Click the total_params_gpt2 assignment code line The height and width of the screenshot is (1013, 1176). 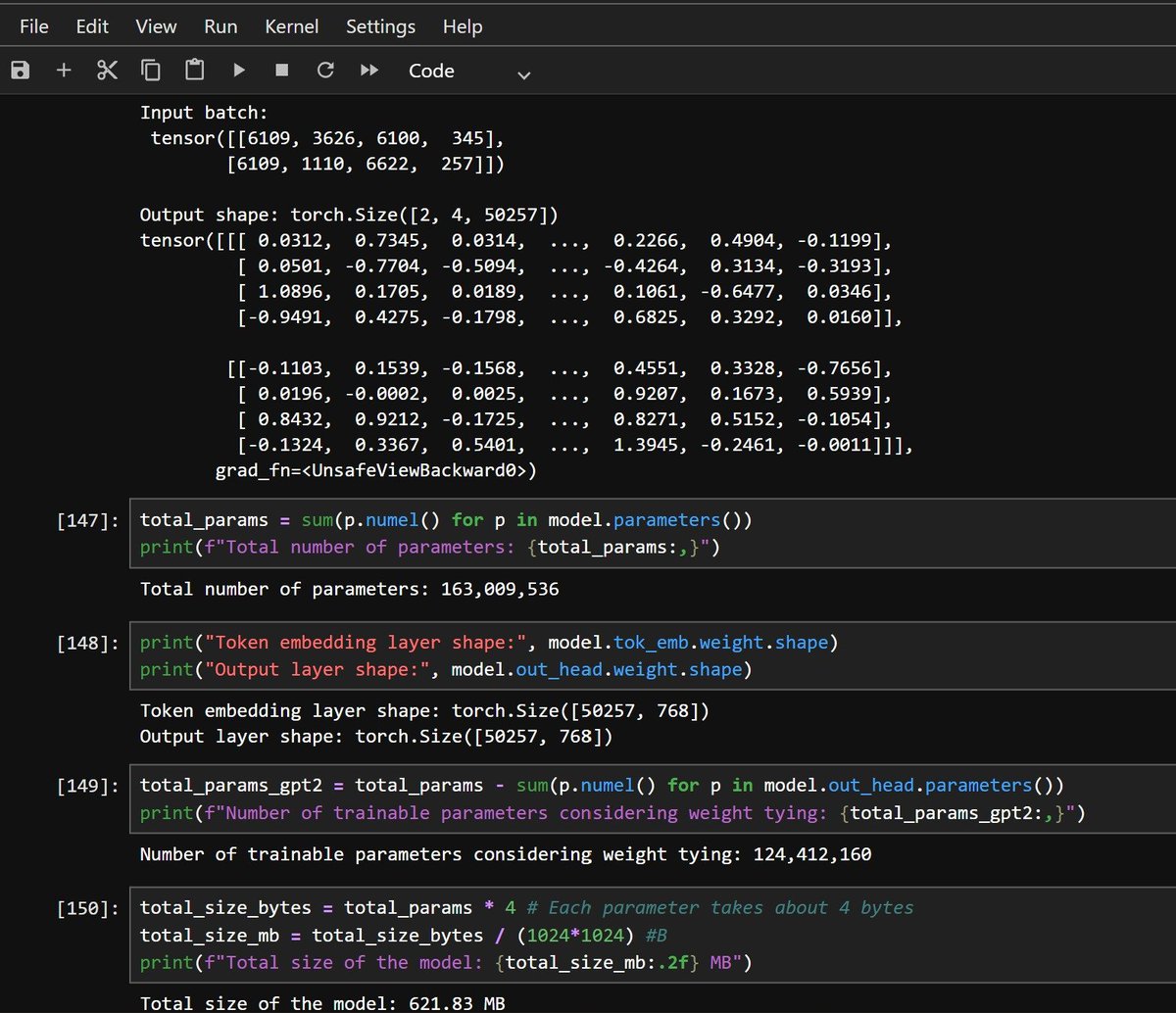[602, 785]
